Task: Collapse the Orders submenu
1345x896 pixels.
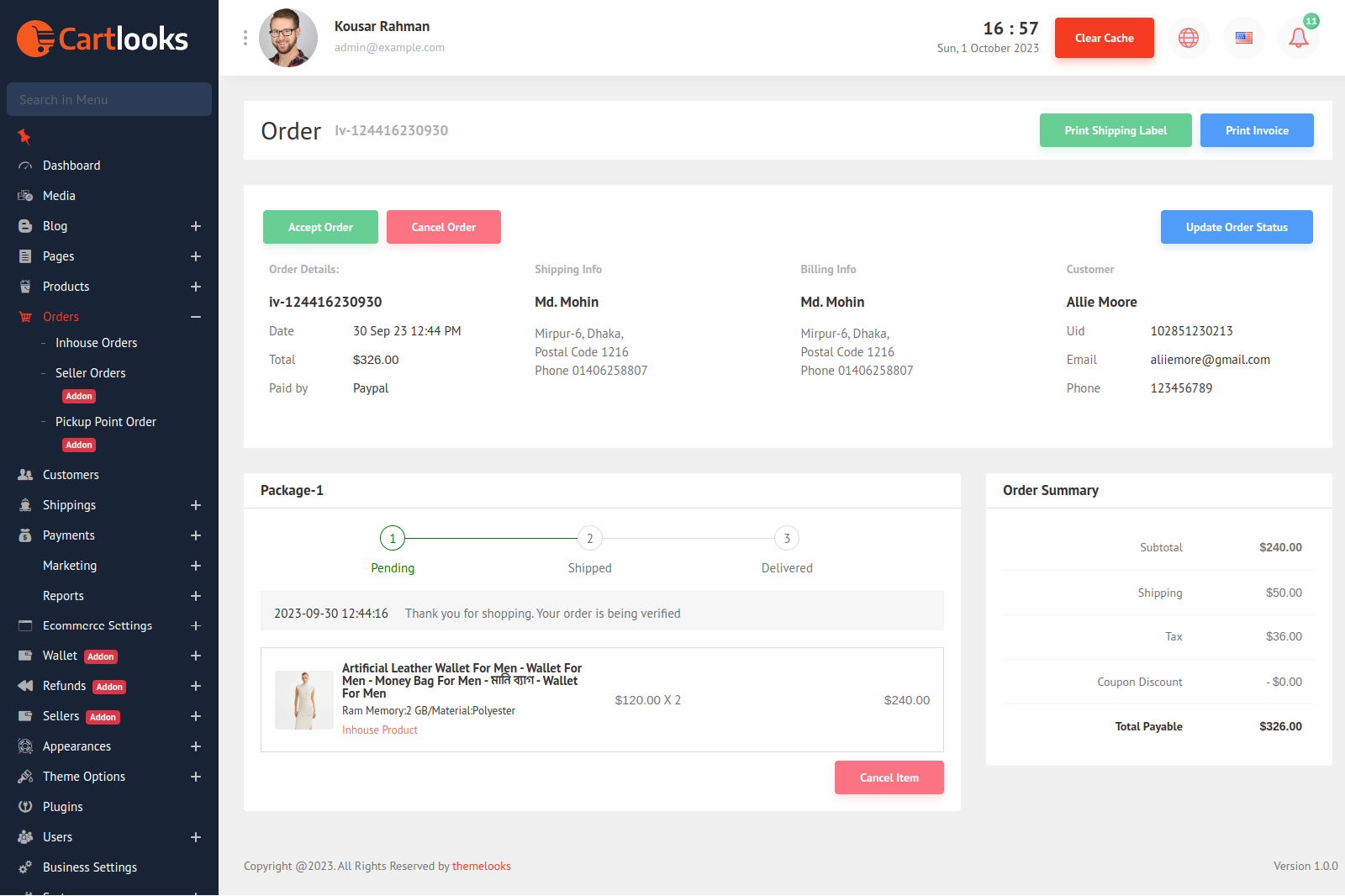Action: (x=196, y=317)
